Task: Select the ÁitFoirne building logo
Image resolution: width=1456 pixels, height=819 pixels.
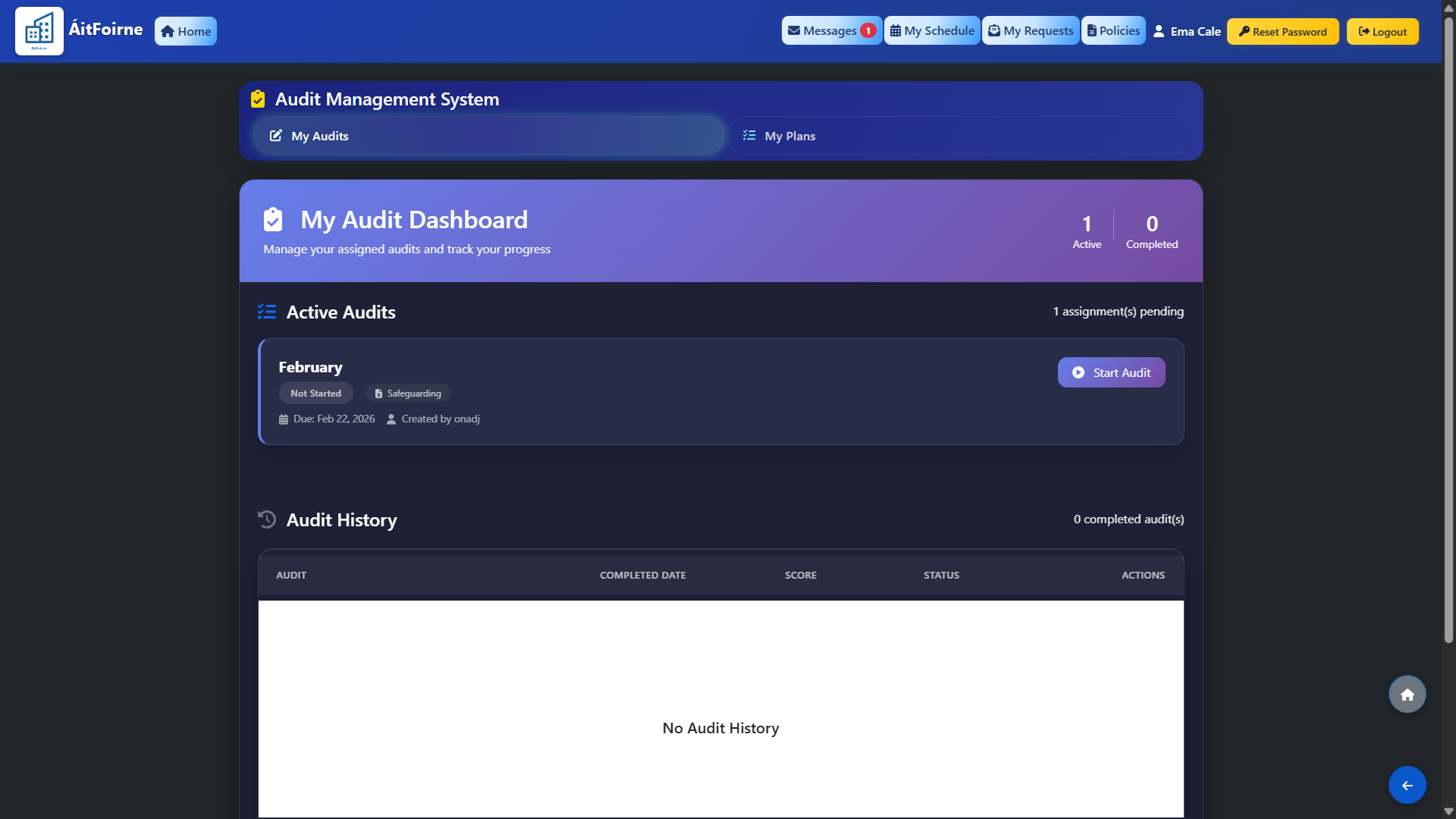Action: coord(39,30)
